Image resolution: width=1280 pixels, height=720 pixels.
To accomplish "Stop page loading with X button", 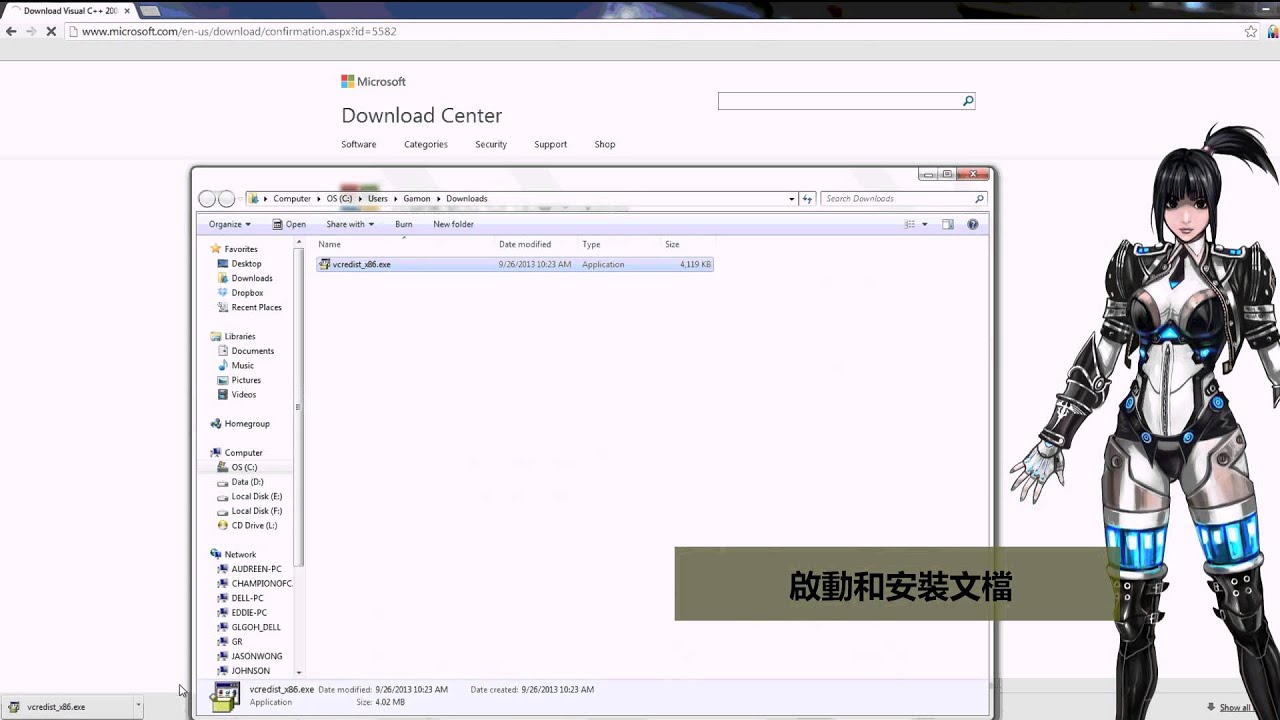I will pos(51,31).
